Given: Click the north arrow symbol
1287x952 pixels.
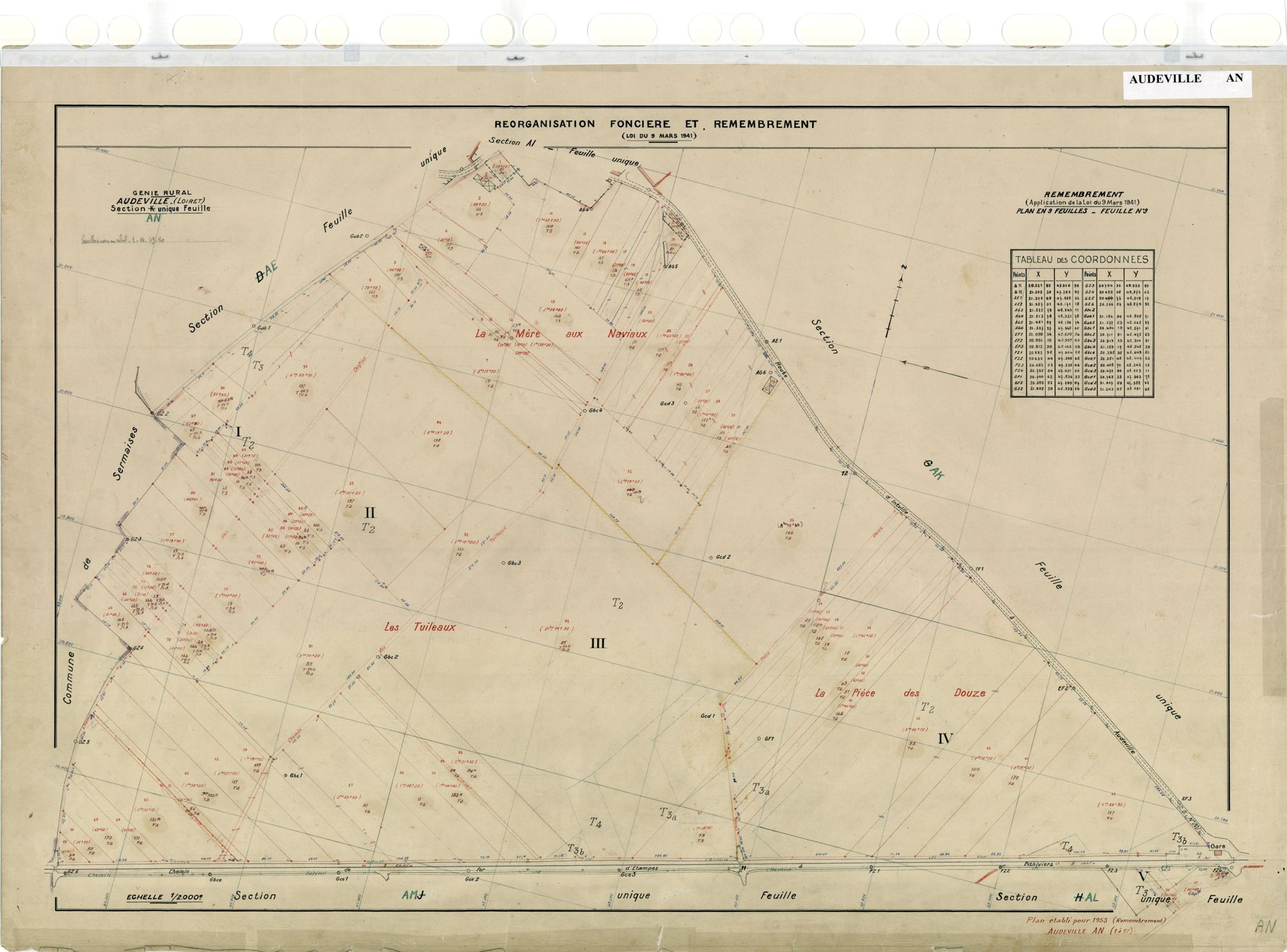Looking at the screenshot, I should [896, 300].
